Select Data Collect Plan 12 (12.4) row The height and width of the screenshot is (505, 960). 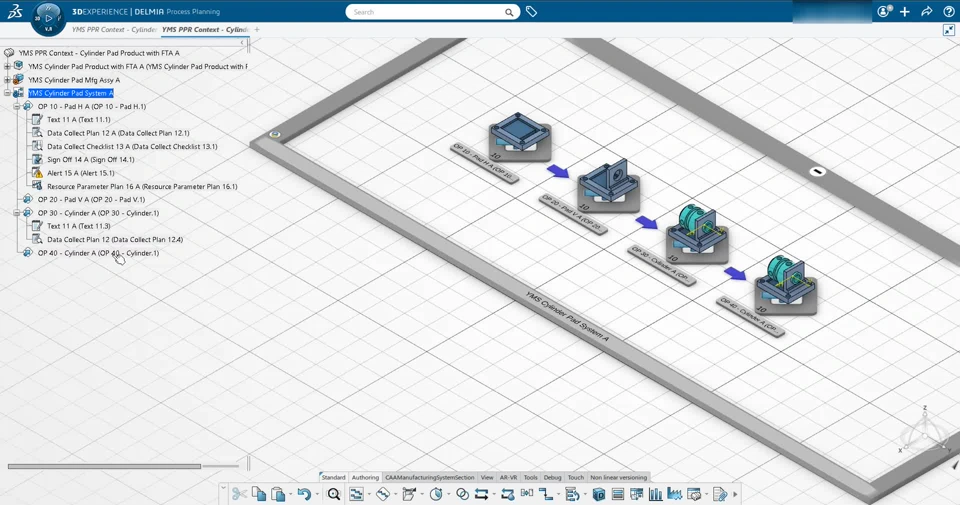(x=115, y=240)
